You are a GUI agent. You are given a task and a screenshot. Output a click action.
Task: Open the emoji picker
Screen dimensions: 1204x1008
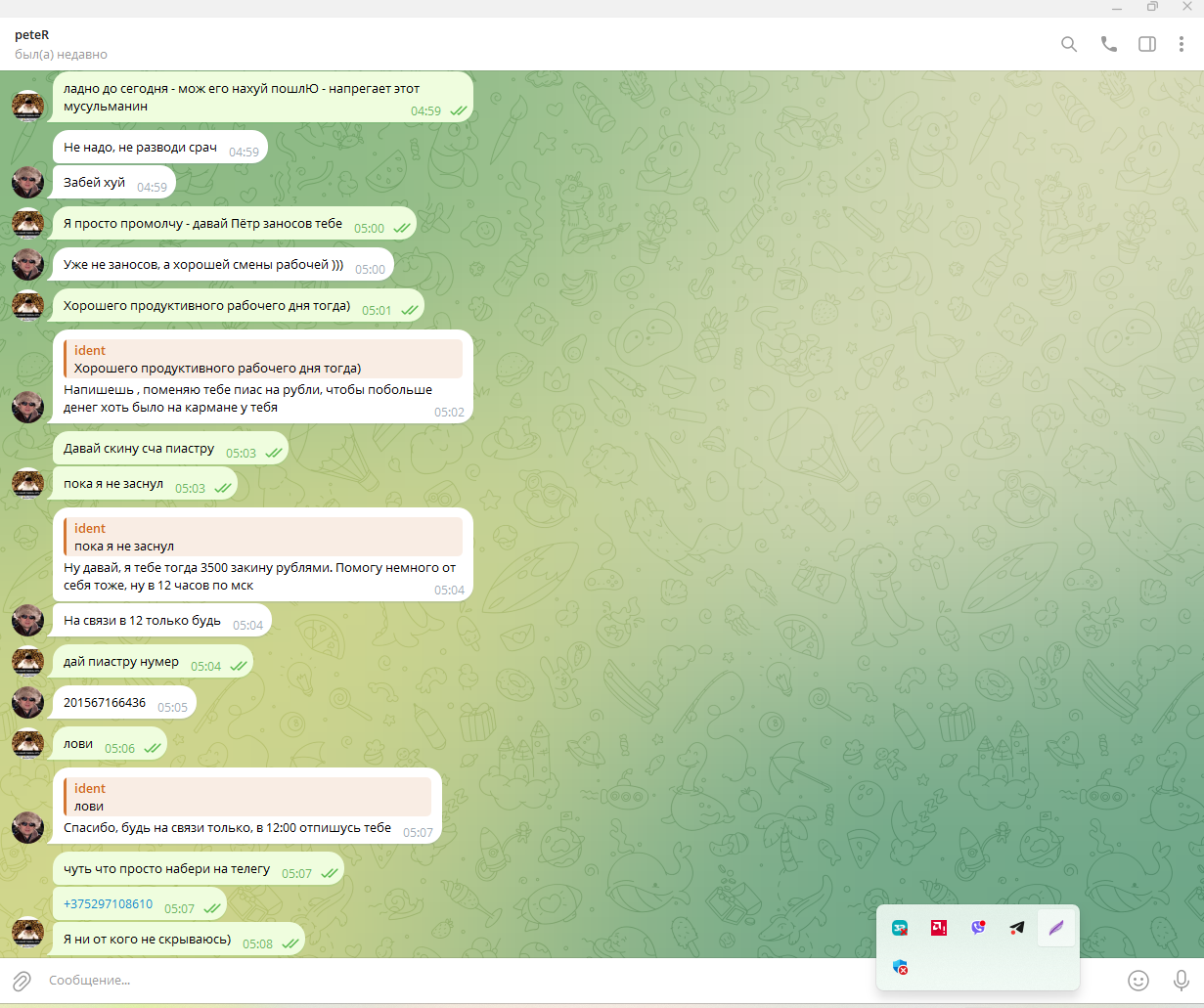click(x=1137, y=980)
